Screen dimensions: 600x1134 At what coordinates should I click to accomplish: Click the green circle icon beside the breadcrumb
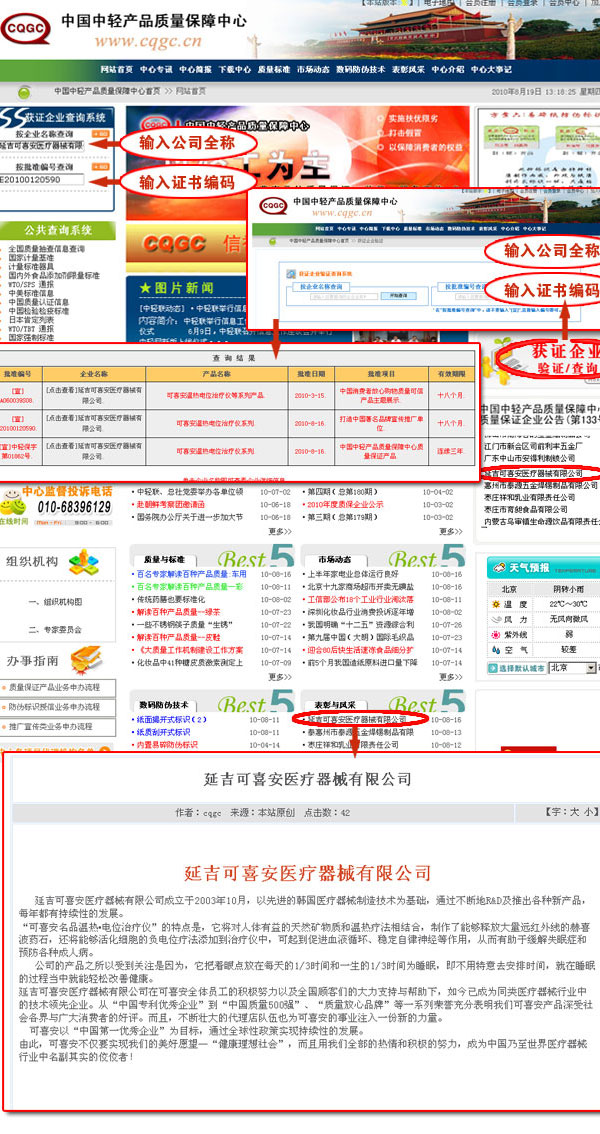(25, 93)
